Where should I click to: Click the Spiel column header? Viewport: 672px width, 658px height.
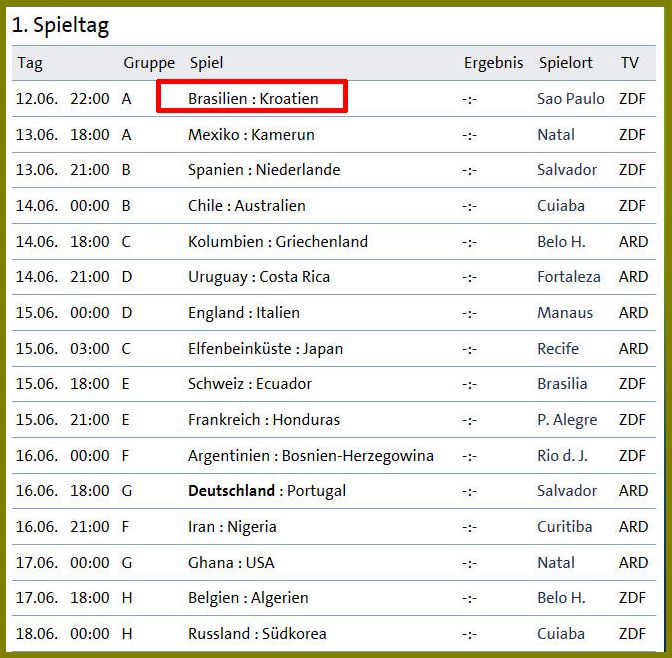206,62
